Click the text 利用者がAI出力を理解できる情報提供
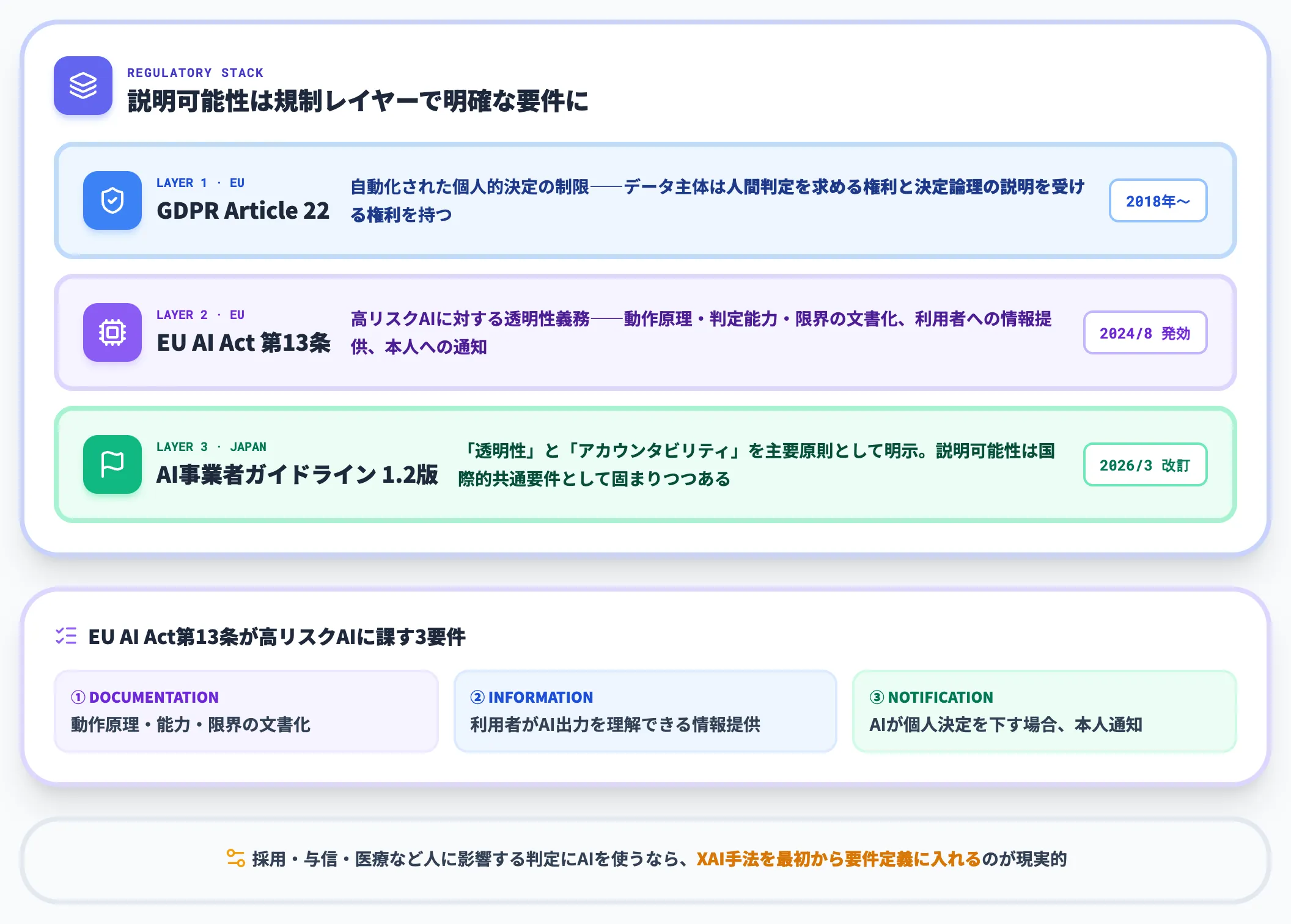 (x=615, y=725)
